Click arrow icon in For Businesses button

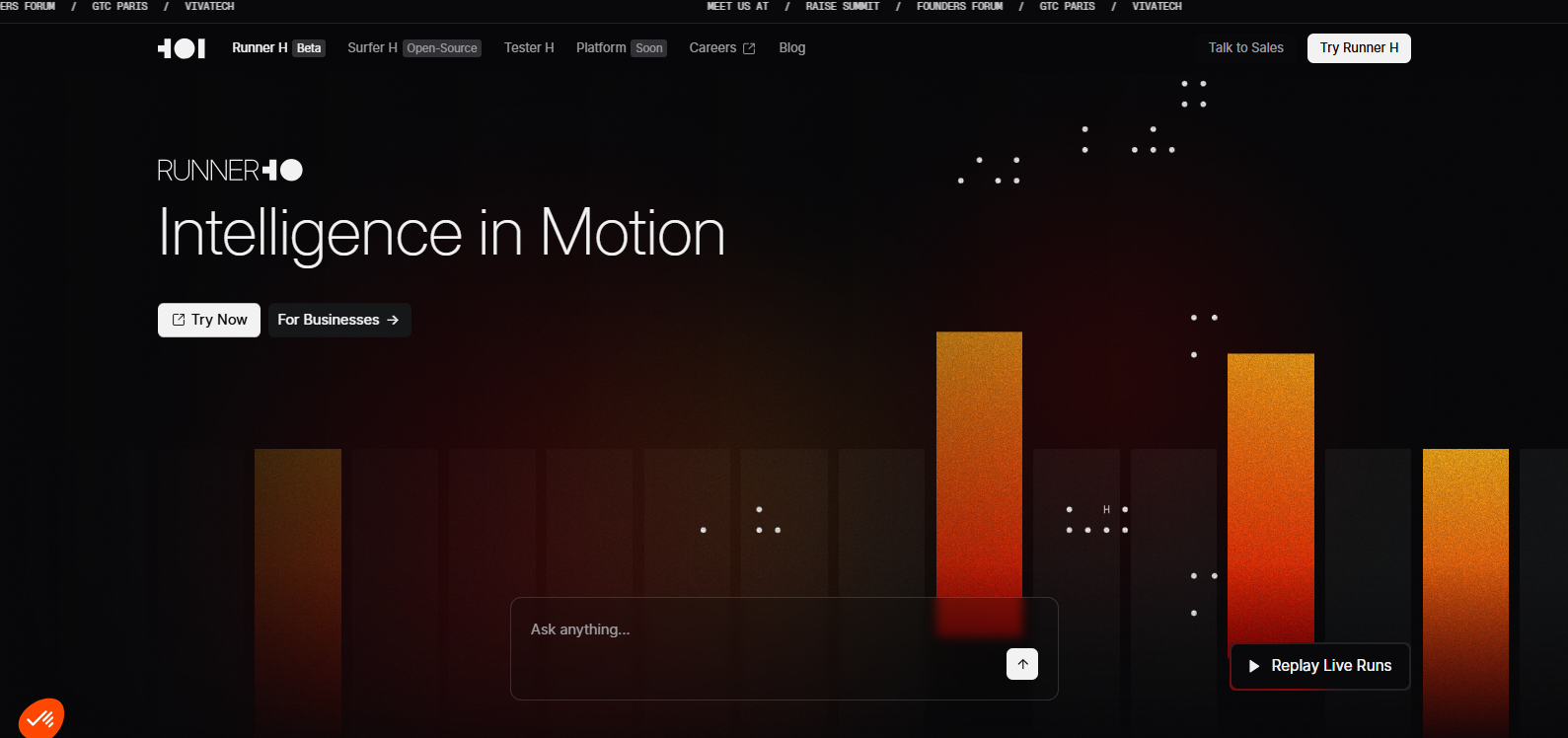coord(393,320)
